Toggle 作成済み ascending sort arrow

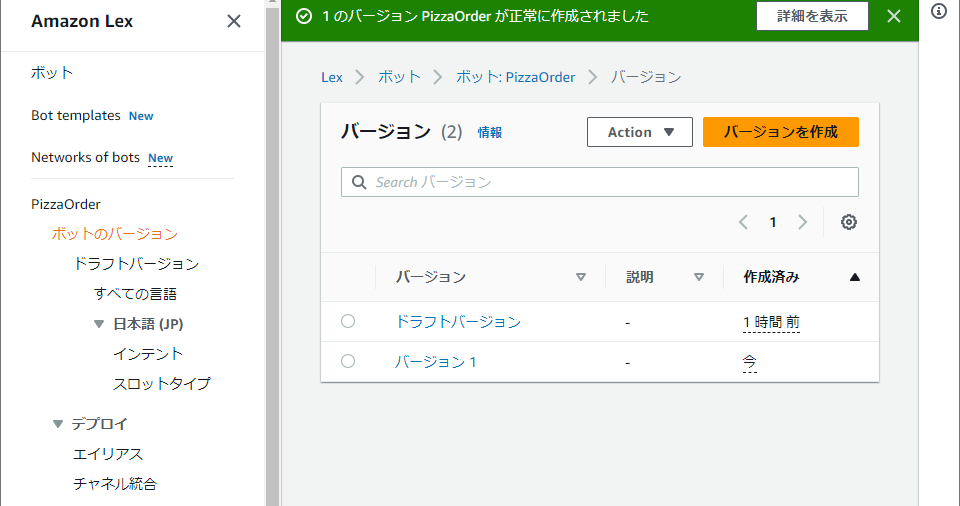[x=855, y=278]
